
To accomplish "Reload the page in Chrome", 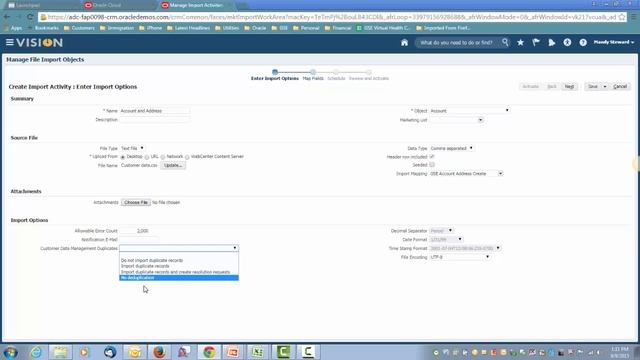I will click(x=30, y=17).
